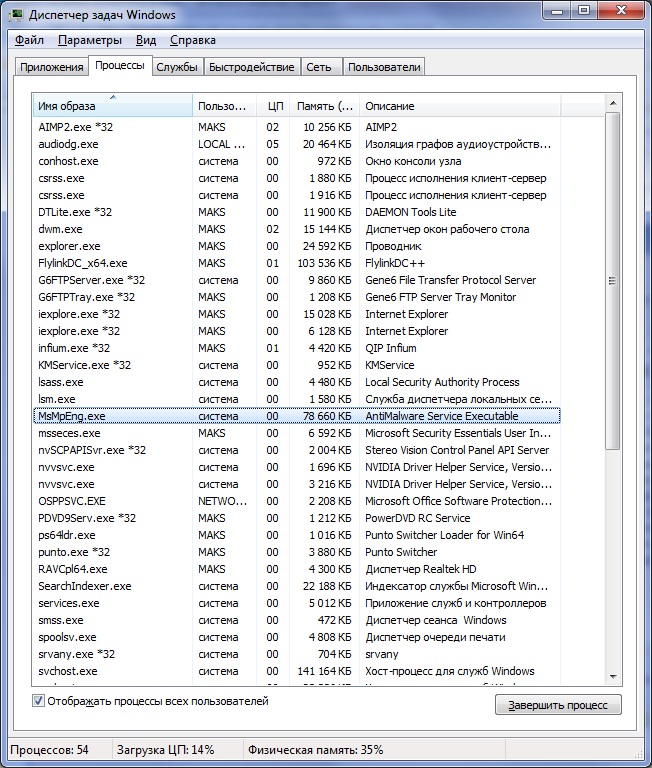
Task: Switch to the Приложения tab
Action: click(x=49, y=67)
